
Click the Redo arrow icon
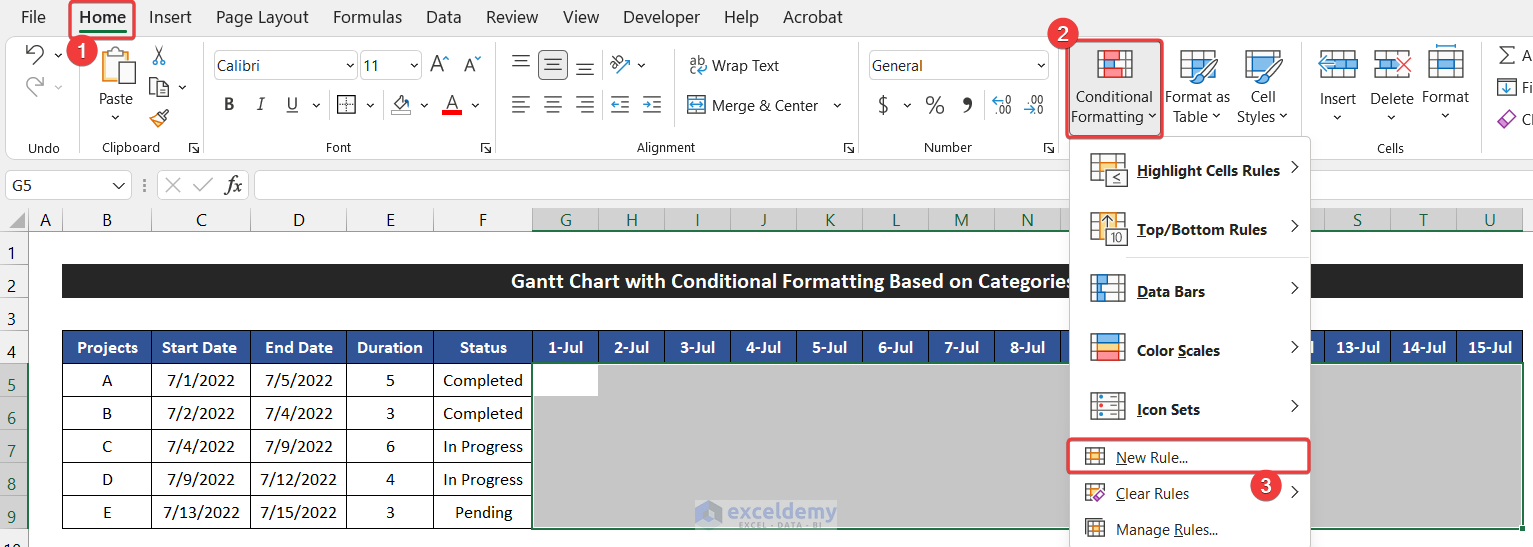click(34, 88)
